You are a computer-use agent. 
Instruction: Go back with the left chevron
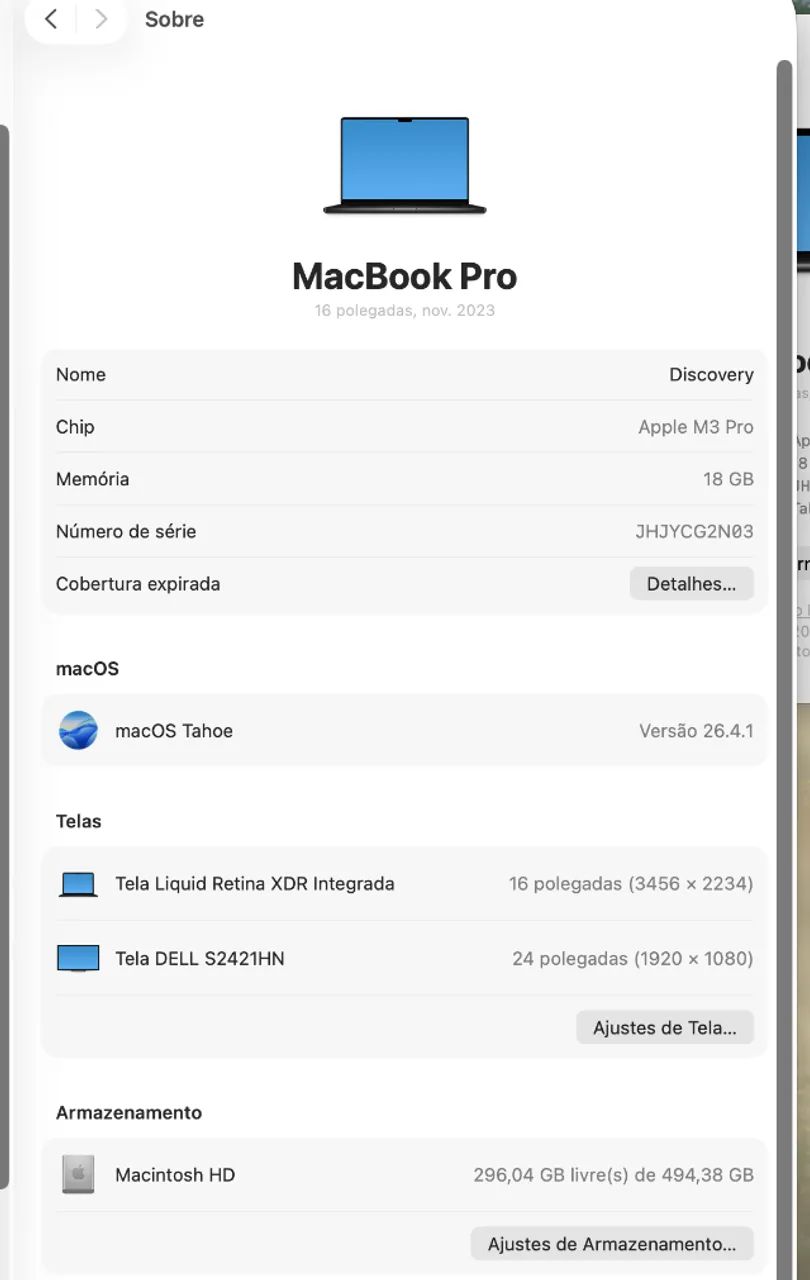51,19
